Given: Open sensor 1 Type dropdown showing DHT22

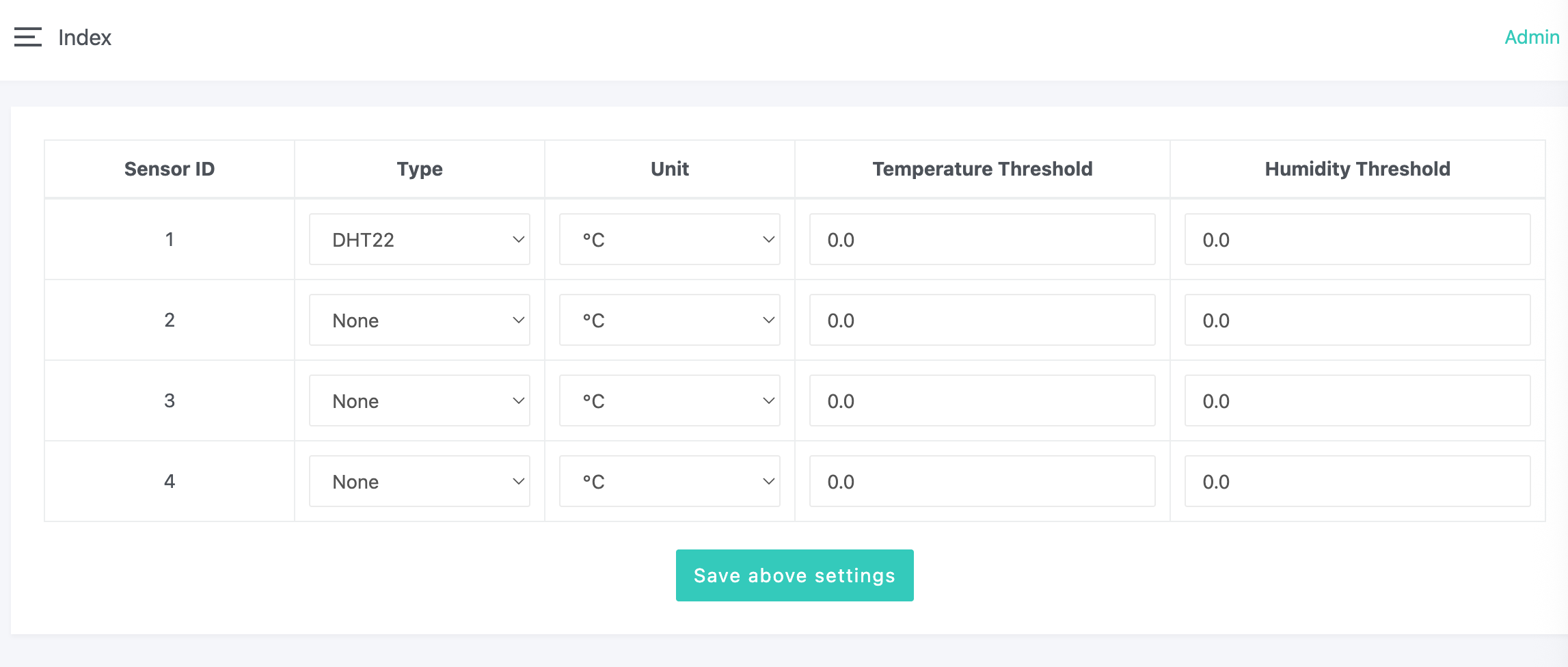Looking at the screenshot, I should (419, 239).
